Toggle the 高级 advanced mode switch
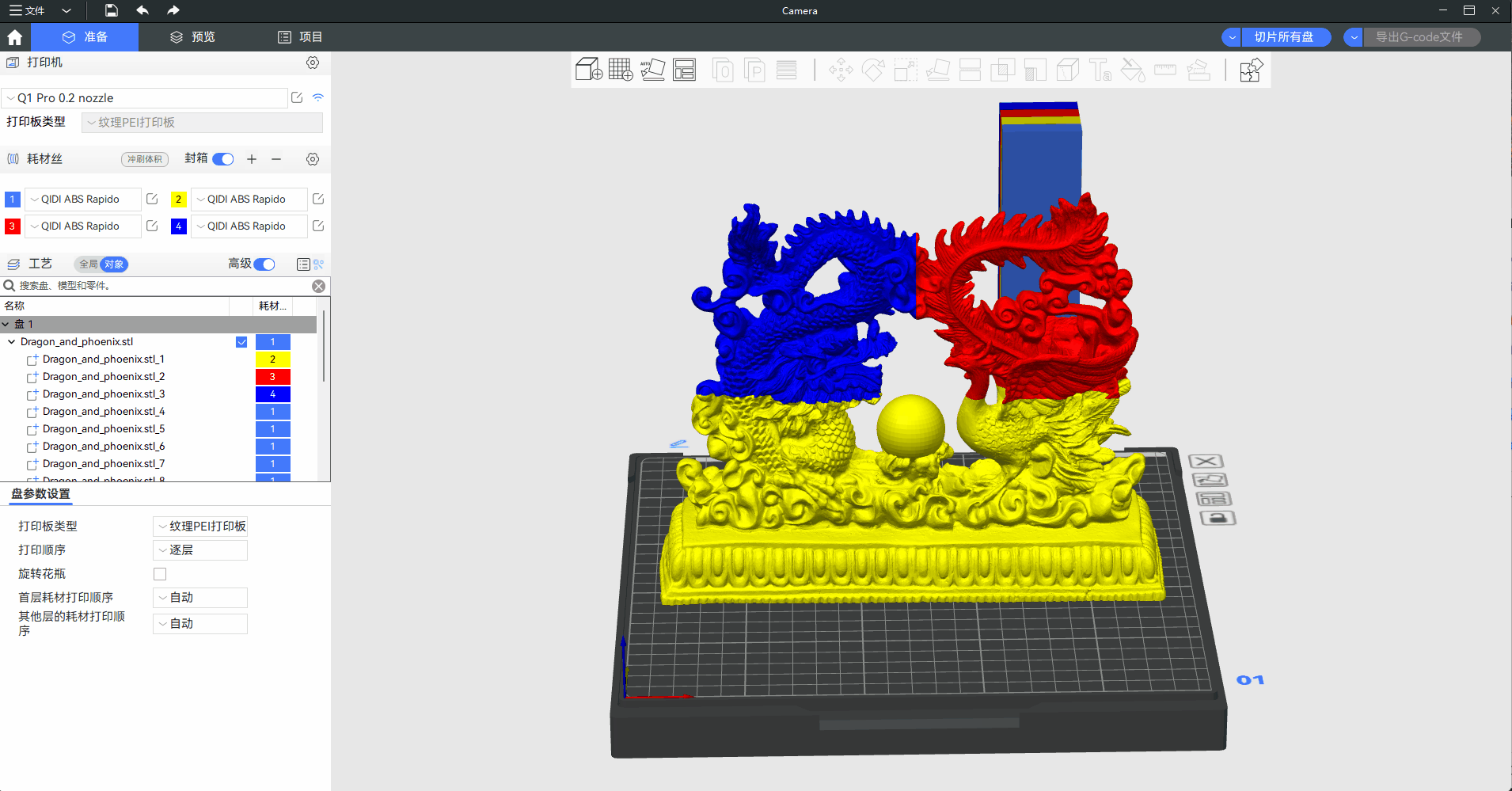 pyautogui.click(x=264, y=264)
